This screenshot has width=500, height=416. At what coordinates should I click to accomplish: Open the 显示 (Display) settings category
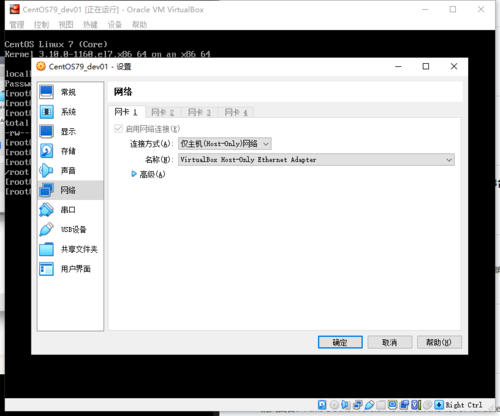click(70, 131)
